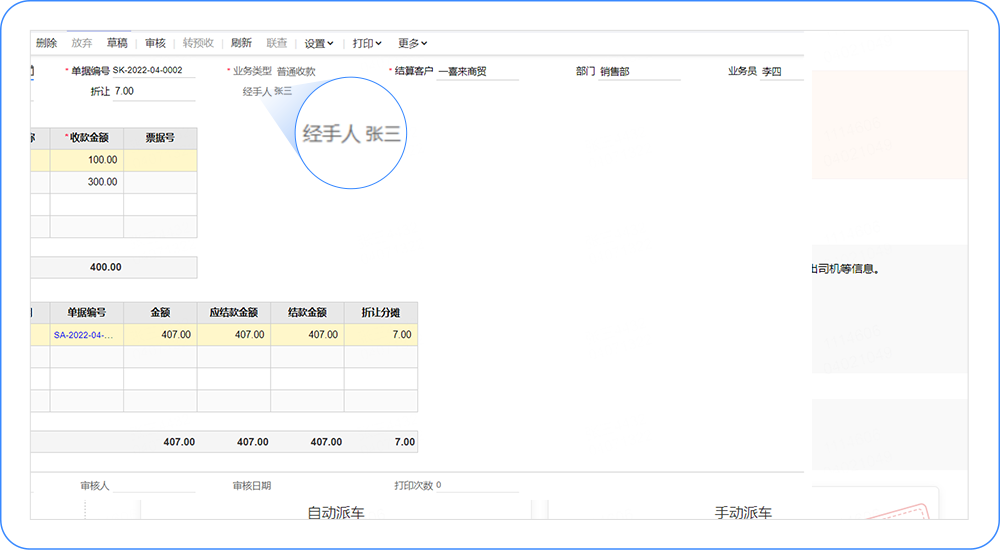Image resolution: width=1000 pixels, height=550 pixels.
Task: Click the 草稿 (draft) toolbar button
Action: tap(117, 43)
